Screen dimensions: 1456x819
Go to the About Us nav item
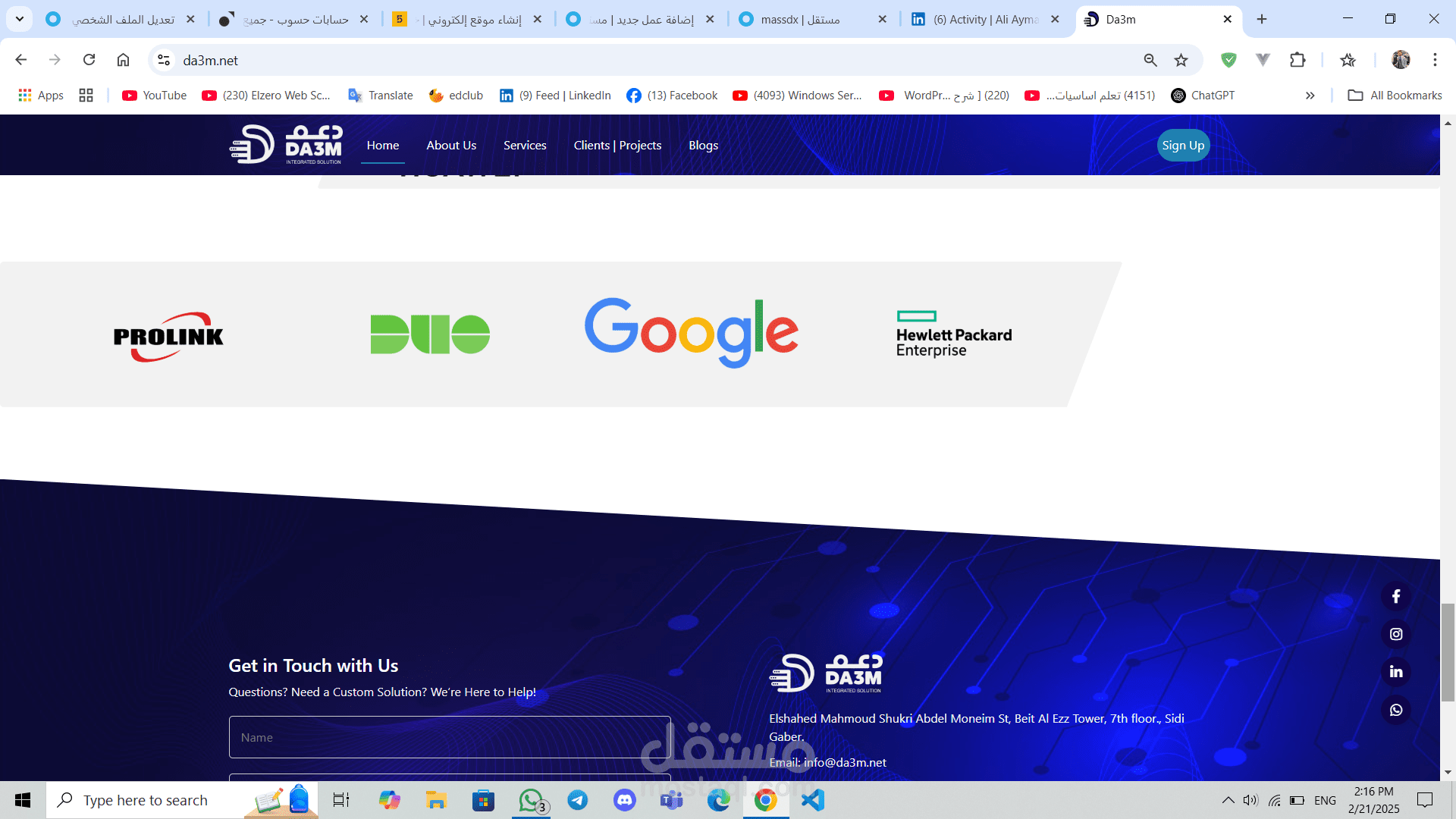tap(451, 146)
